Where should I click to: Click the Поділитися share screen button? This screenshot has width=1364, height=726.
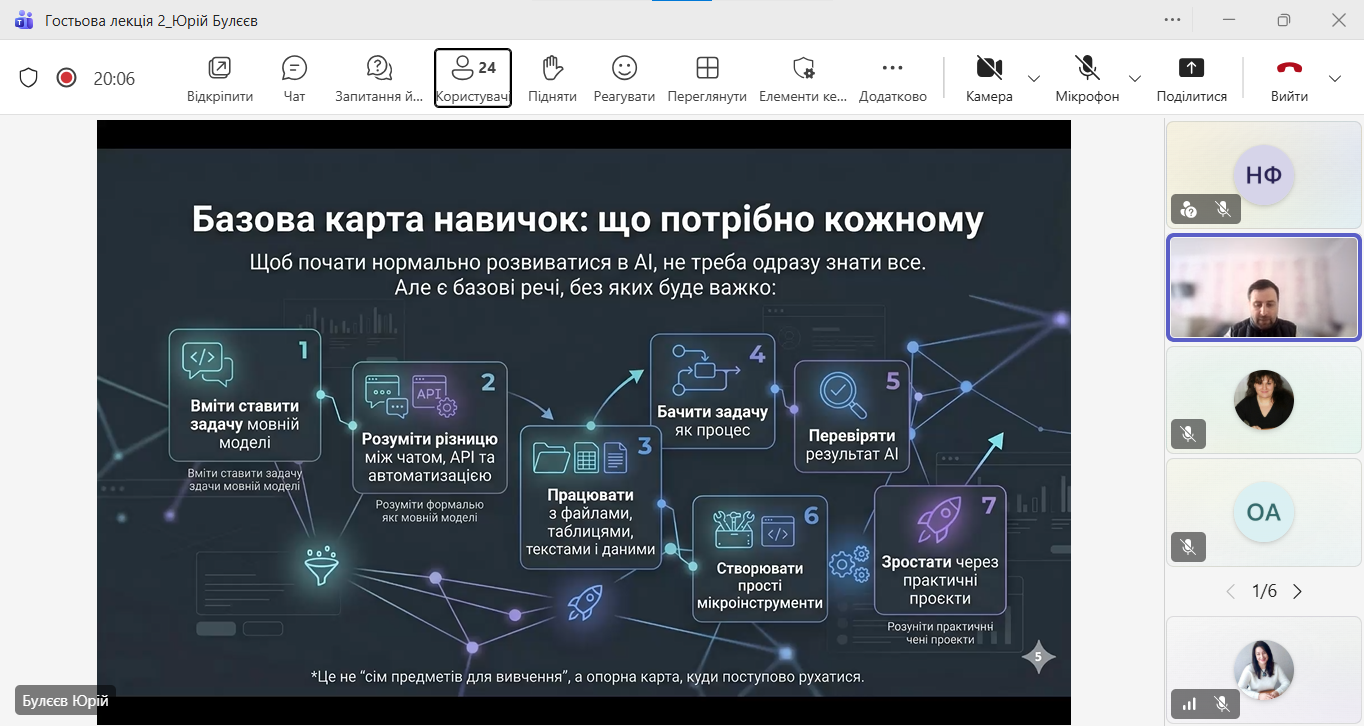click(1191, 78)
